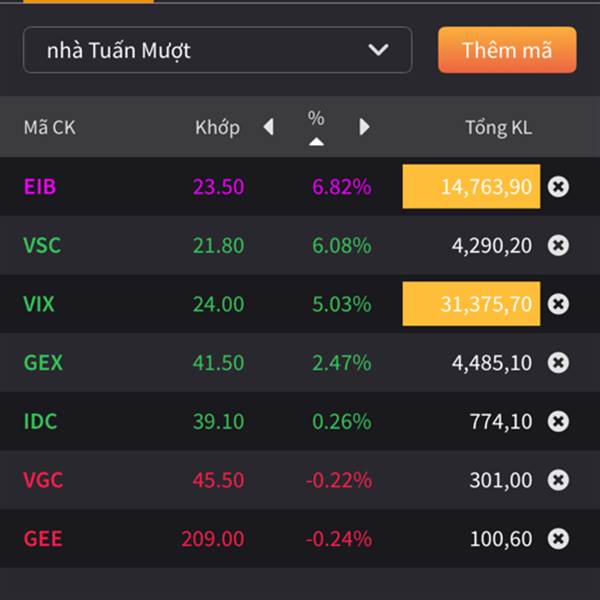This screenshot has width=600, height=600.
Task: Expand the watchlist selector chevron
Action: [378, 50]
